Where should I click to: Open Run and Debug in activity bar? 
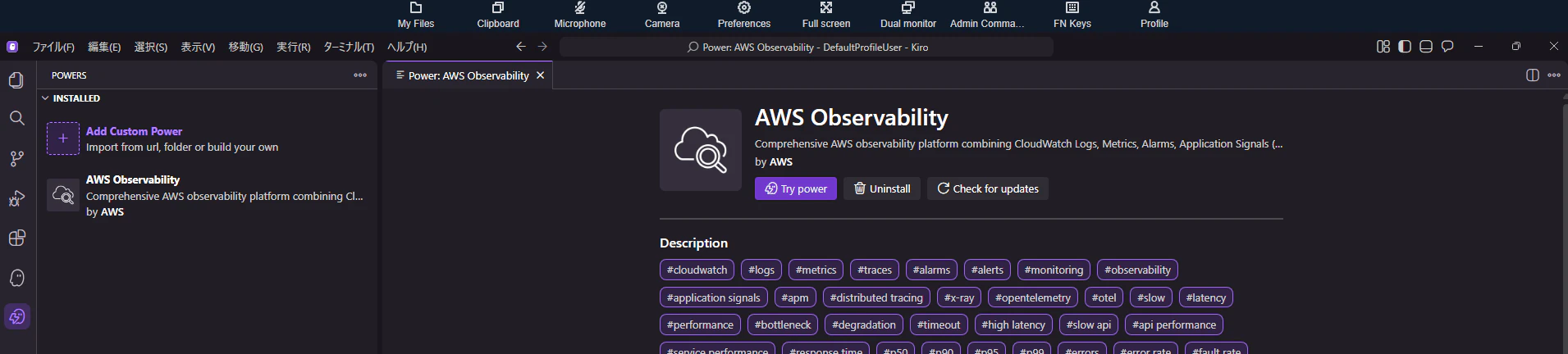point(16,198)
